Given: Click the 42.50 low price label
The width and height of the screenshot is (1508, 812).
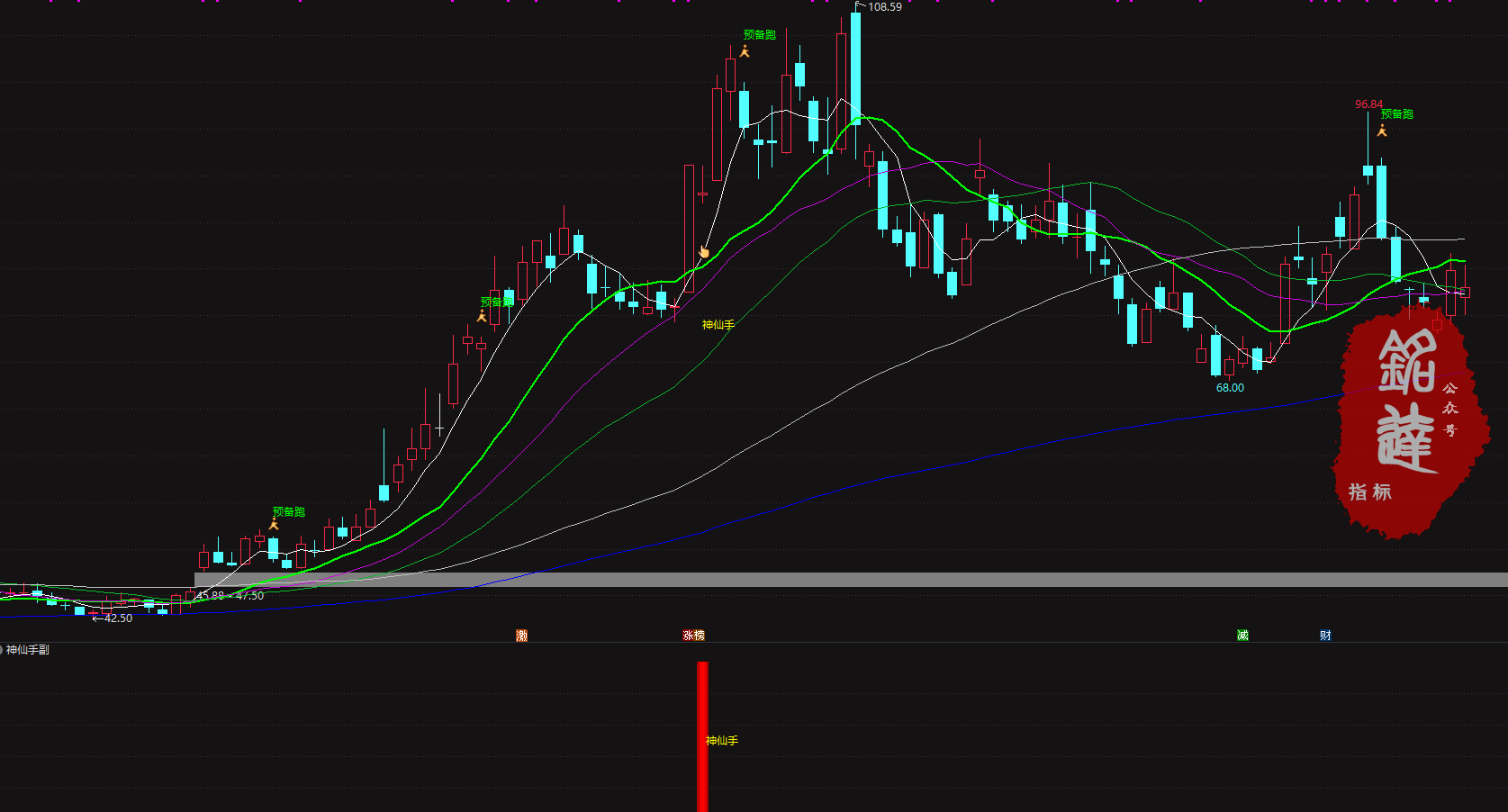Looking at the screenshot, I should [118, 618].
